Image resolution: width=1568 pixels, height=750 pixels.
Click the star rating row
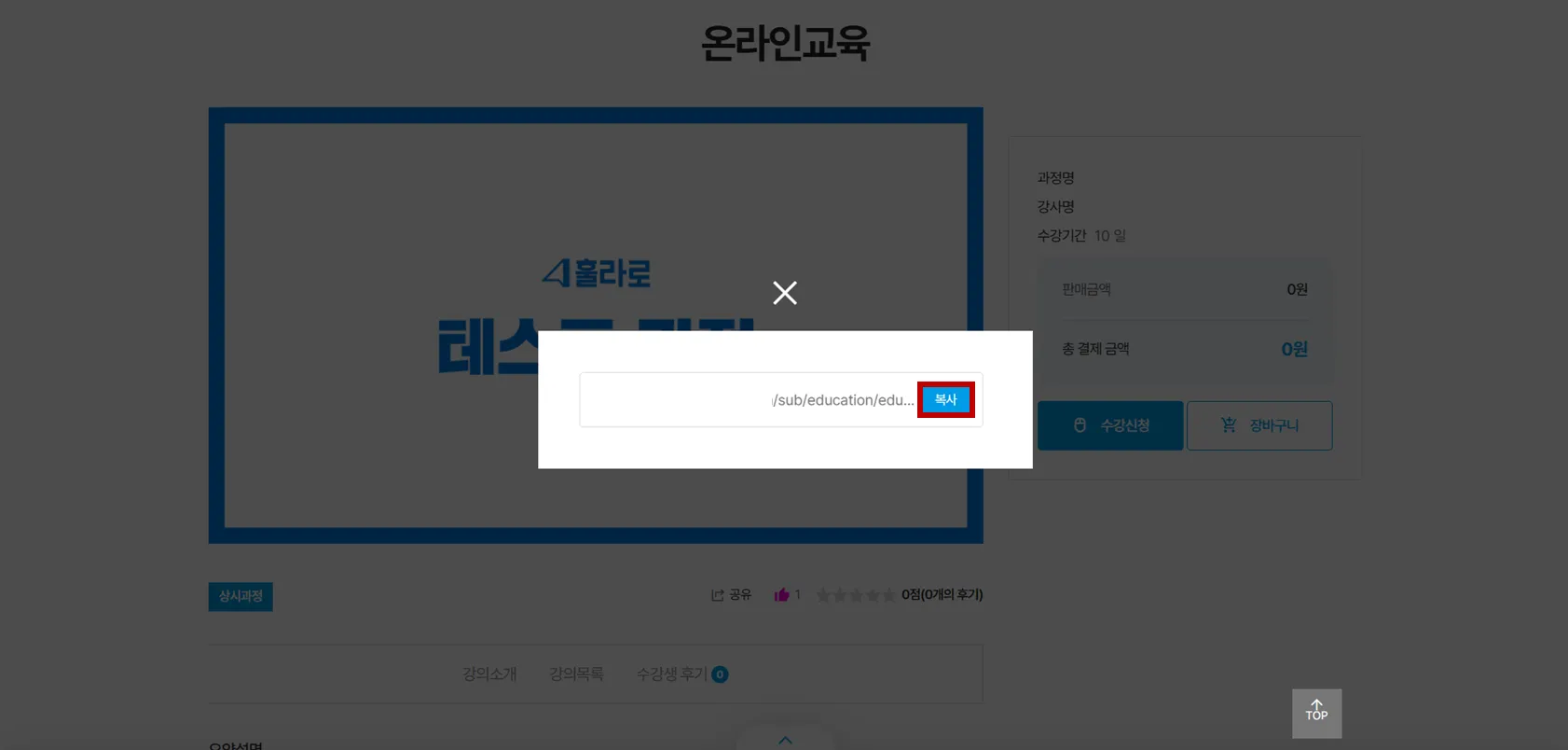tap(856, 595)
